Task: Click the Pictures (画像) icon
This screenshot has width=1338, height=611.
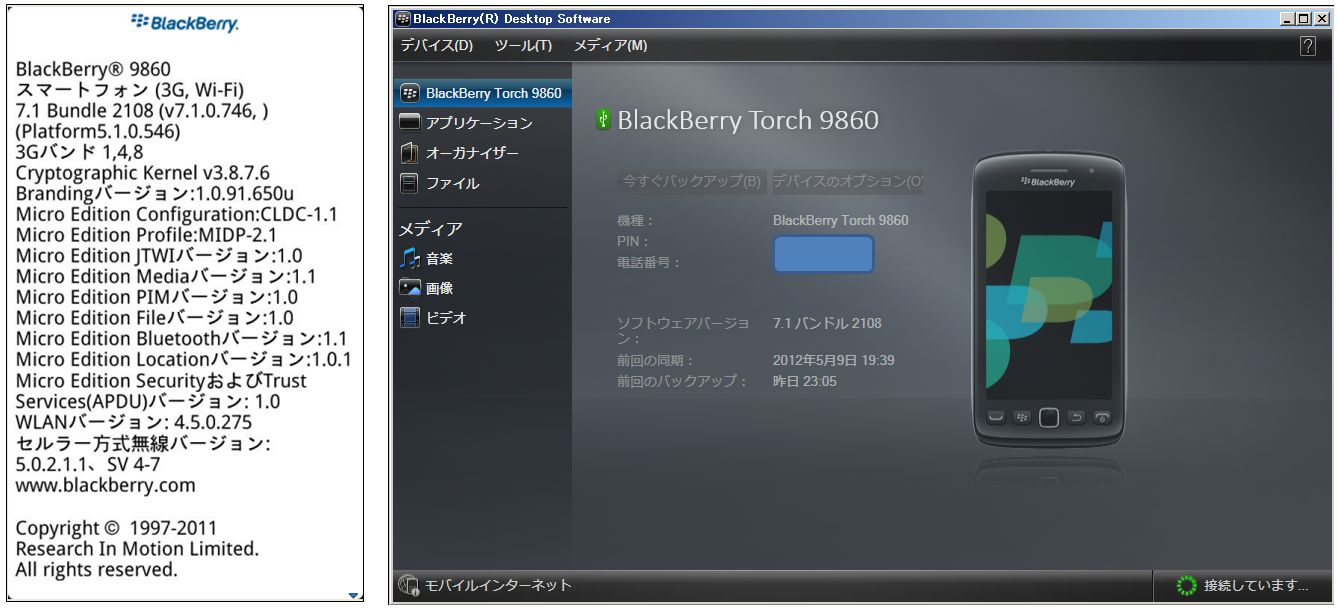Action: (x=409, y=288)
